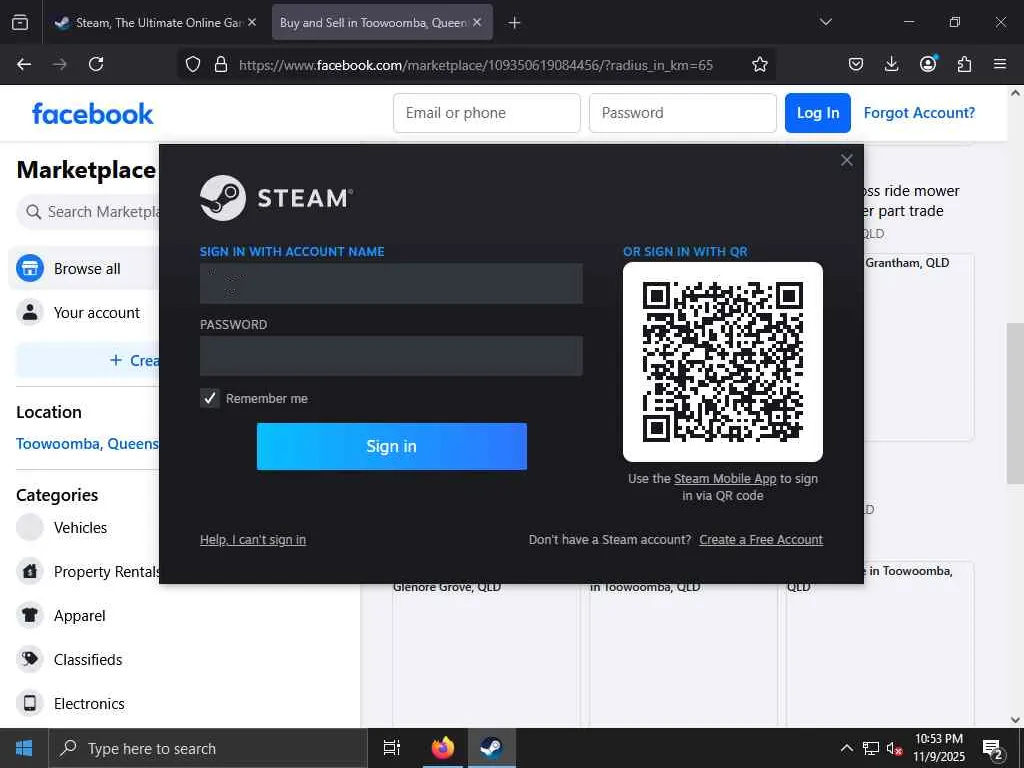Viewport: 1024px width, 768px height.
Task: Open the taskbar clock and date
Action: click(939, 748)
